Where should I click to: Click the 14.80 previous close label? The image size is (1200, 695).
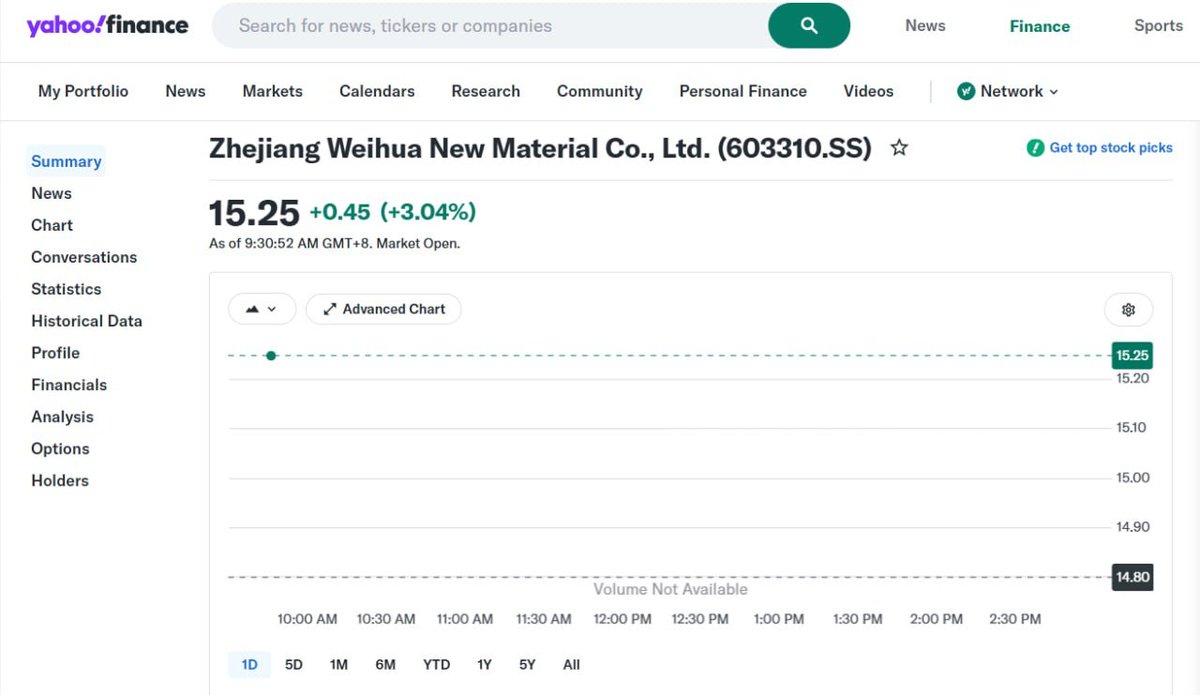click(x=1132, y=577)
